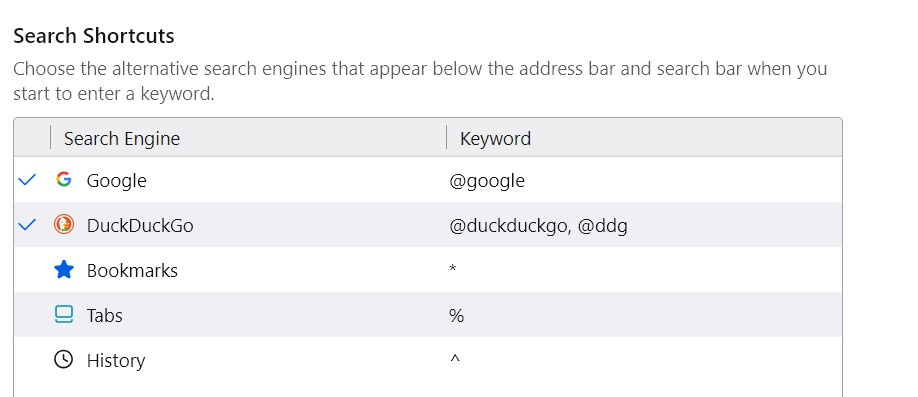Edit the @google keyword field
Screen dimensions: 918x397
click(x=487, y=180)
